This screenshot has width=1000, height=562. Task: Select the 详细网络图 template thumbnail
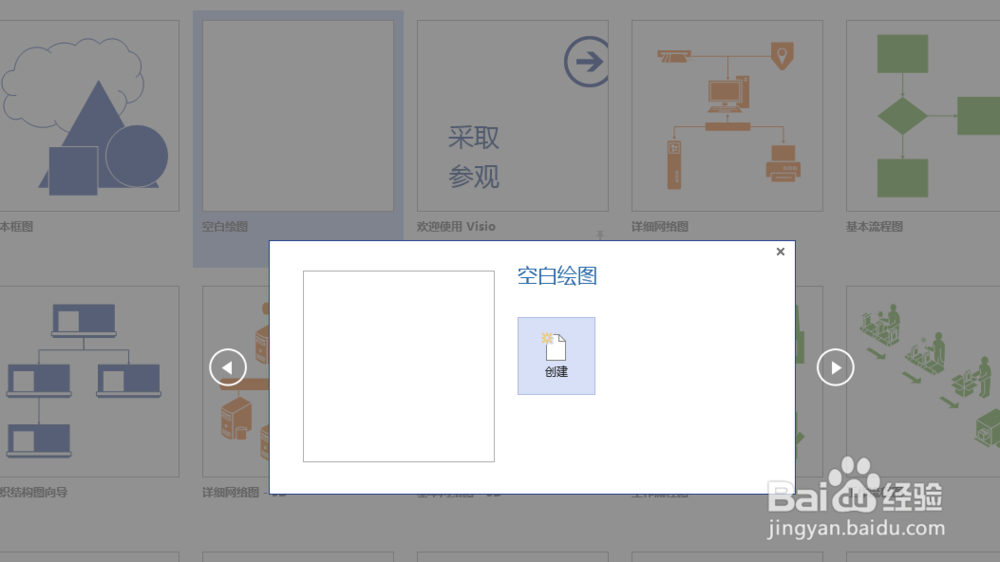click(727, 115)
